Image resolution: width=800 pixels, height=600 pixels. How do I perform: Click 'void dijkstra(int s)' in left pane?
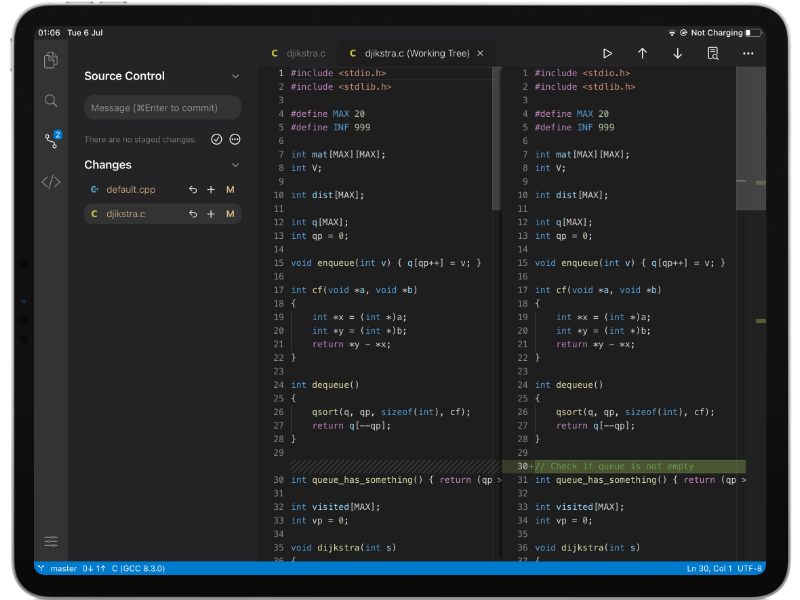click(343, 548)
